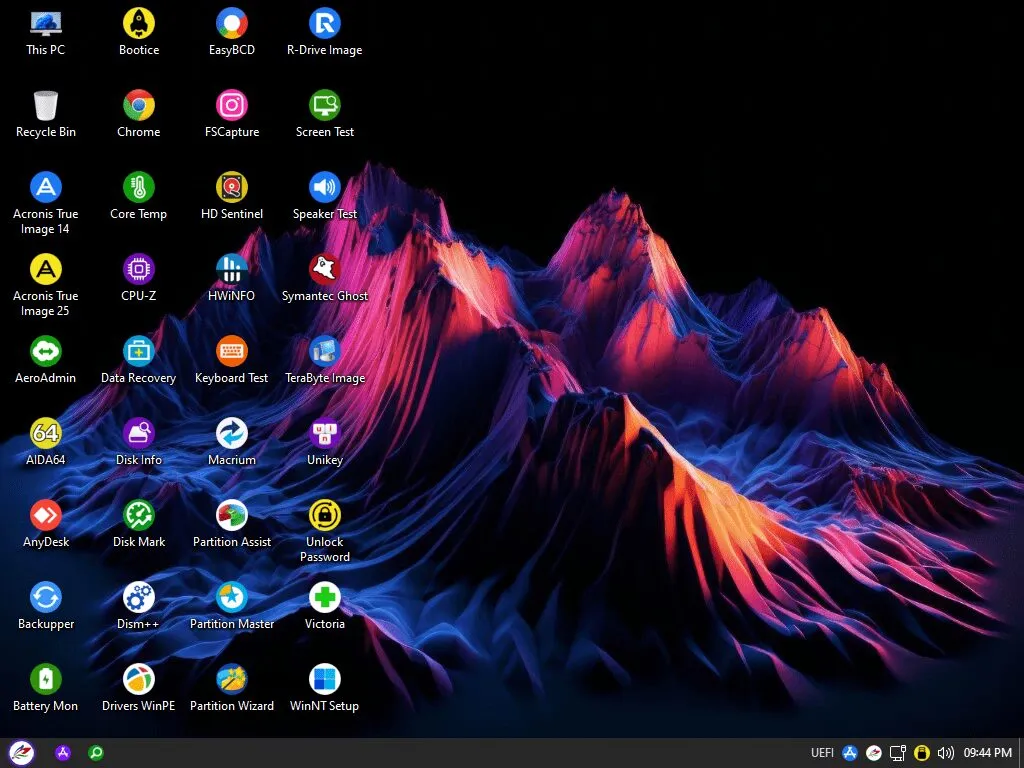Open the WinNT Setup installer icon

(x=325, y=679)
